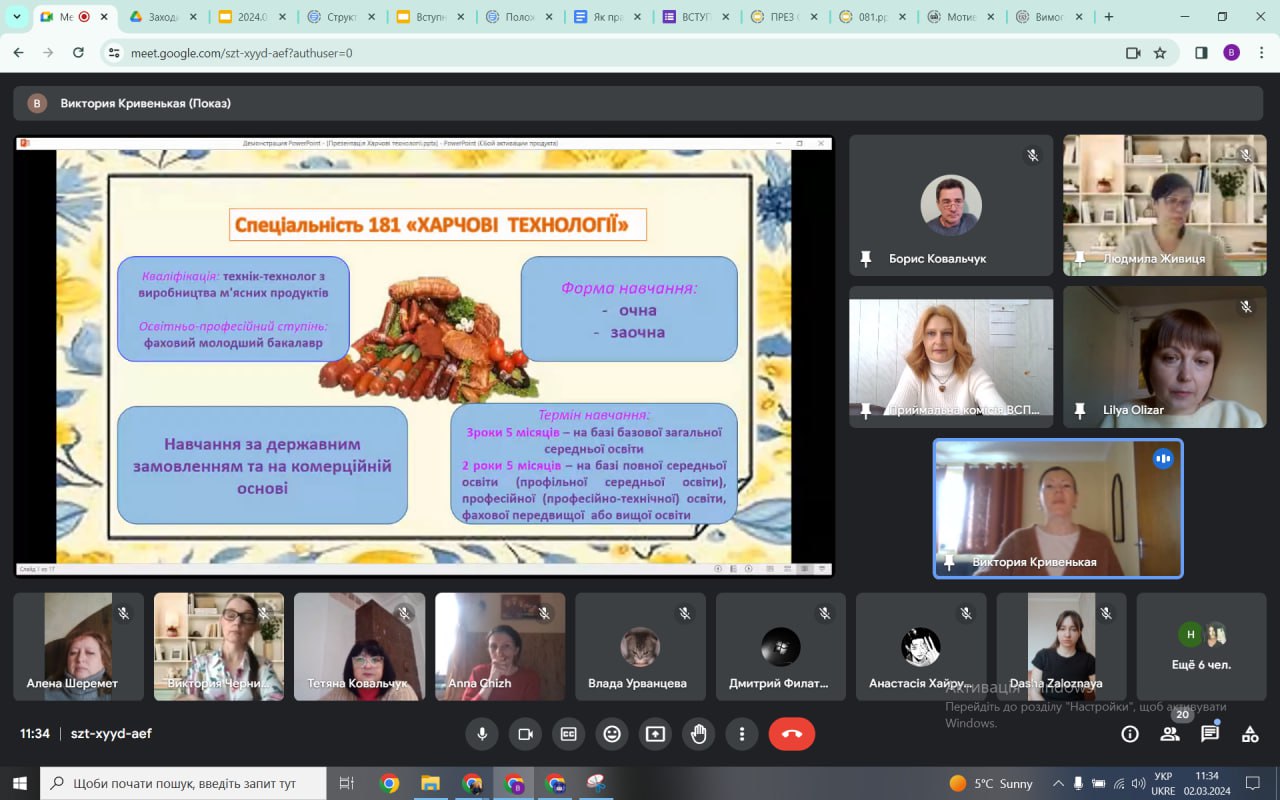Image resolution: width=1280 pixels, height=800 pixels.
Task: Toggle the microphone on or off
Action: pos(482,734)
